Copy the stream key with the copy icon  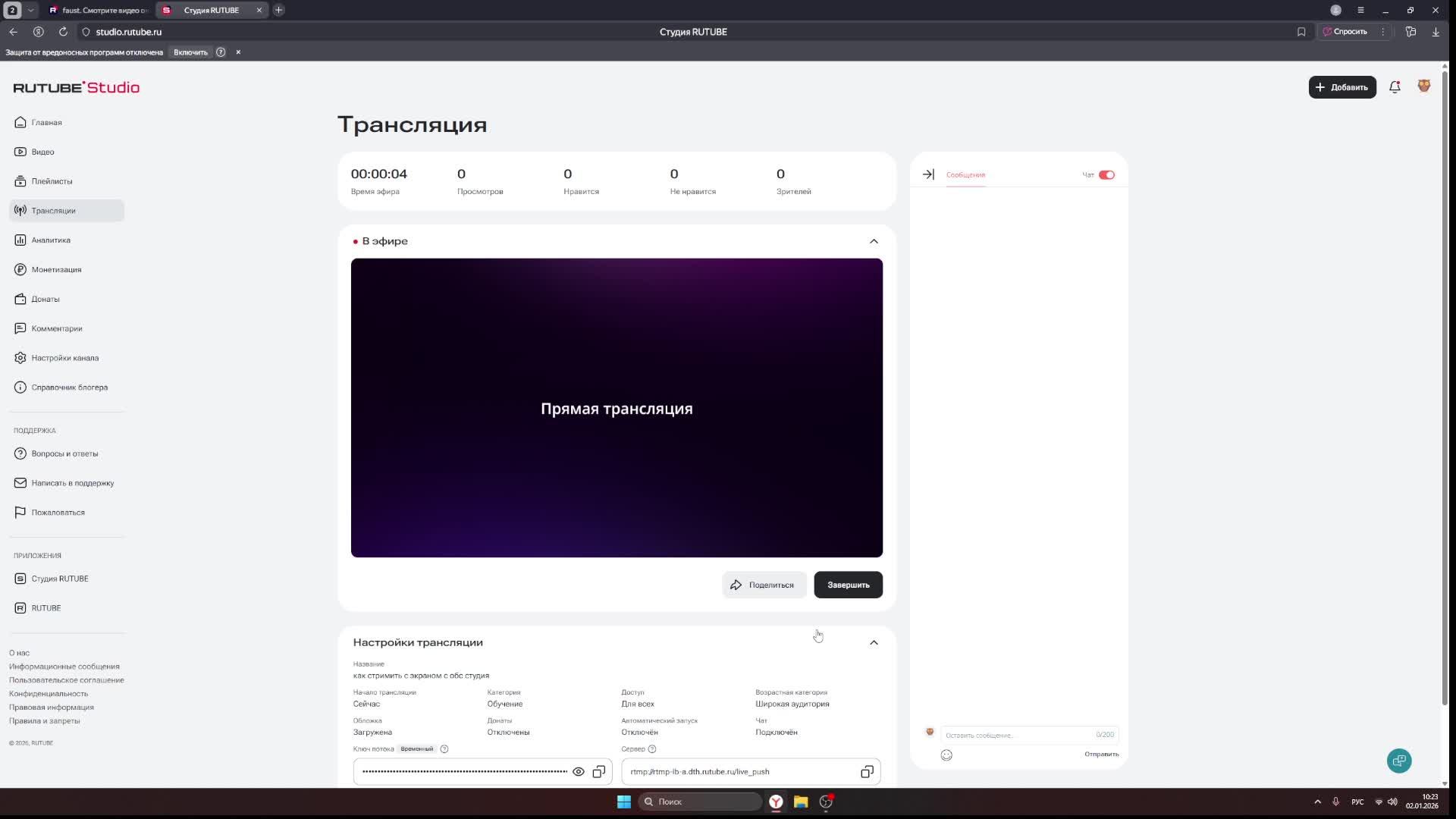[x=599, y=772]
